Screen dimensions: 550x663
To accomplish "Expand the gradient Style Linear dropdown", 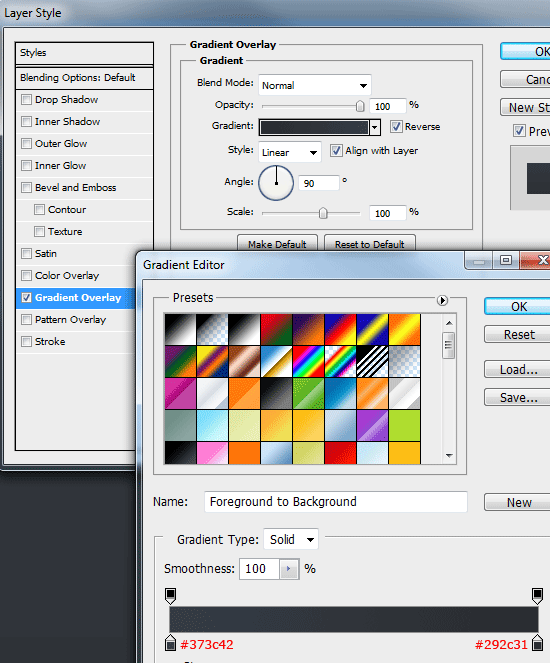I will [x=290, y=152].
